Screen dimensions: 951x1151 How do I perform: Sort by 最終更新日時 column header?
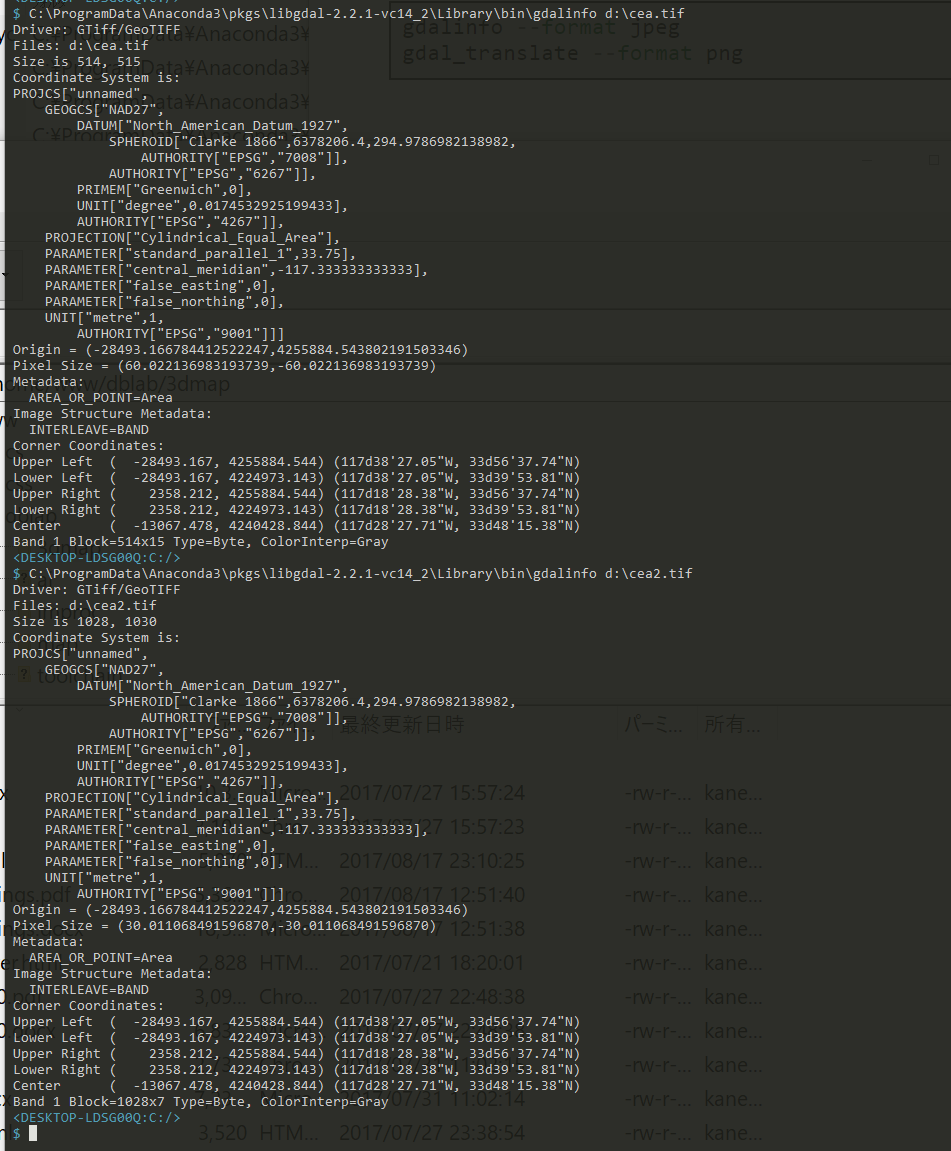(x=401, y=725)
